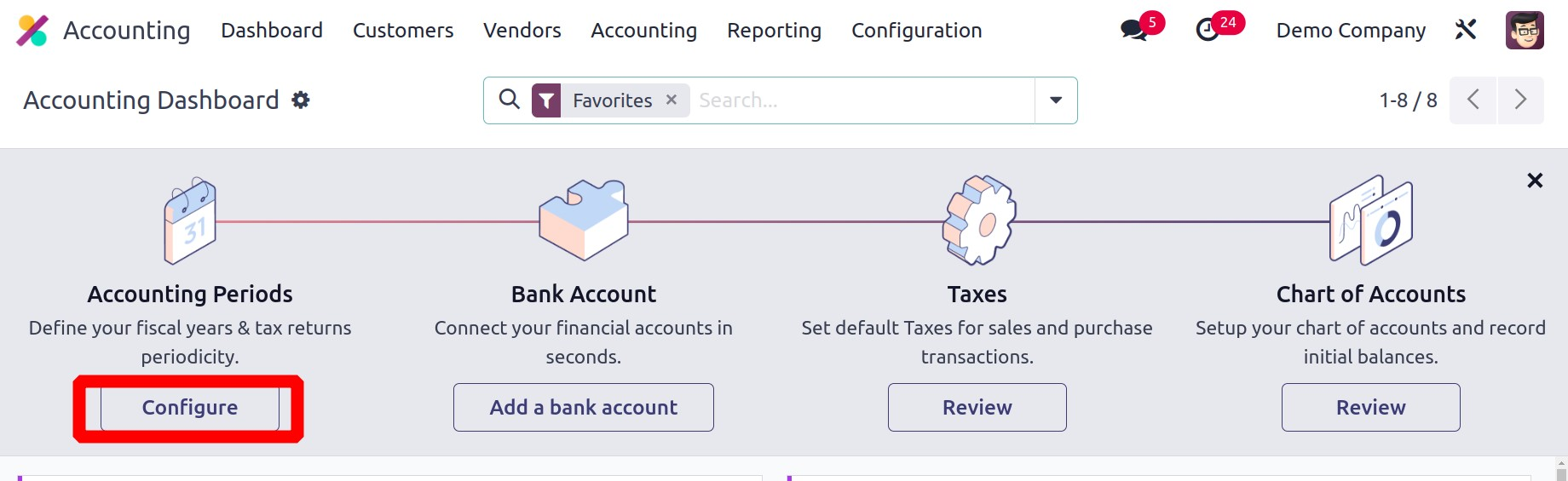
Task: Open the Reporting menu
Action: click(x=774, y=31)
